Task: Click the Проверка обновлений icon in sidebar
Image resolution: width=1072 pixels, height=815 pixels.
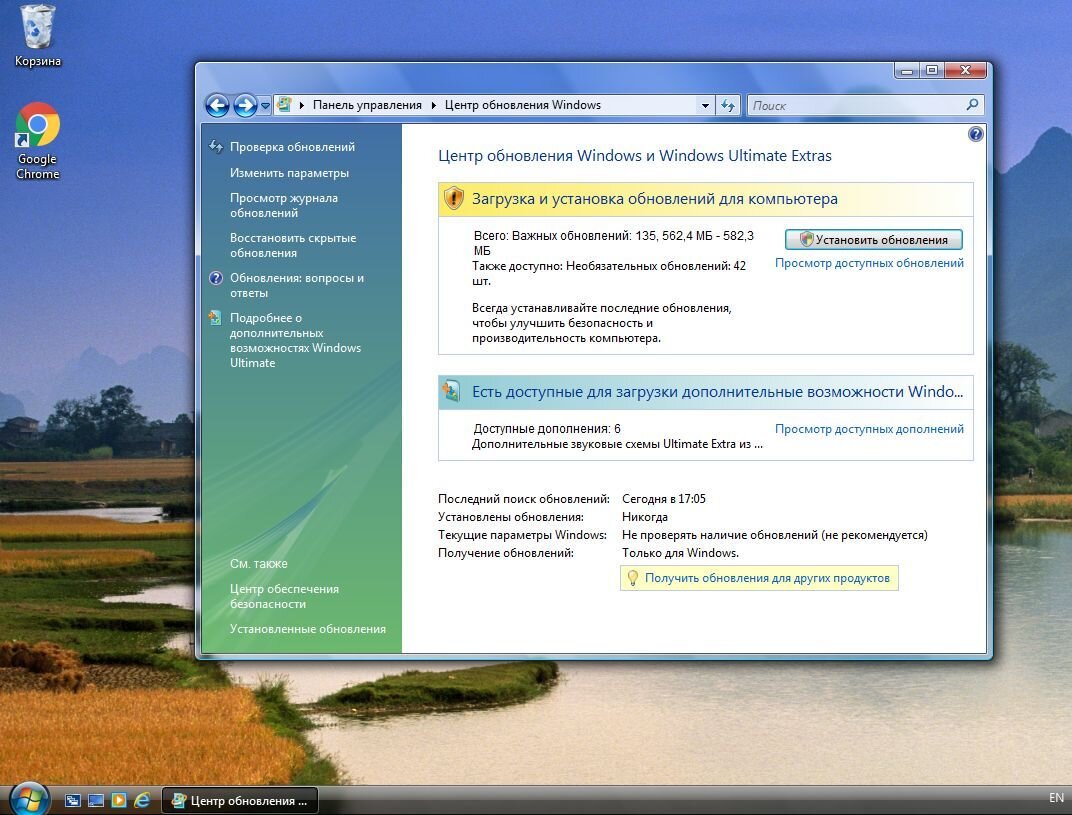Action: click(216, 146)
